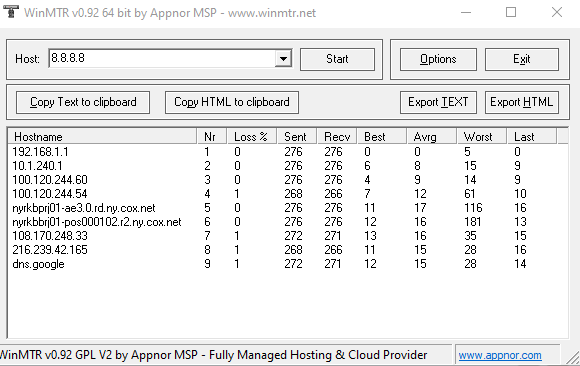
Task: Open the www.appnor.com link
Action: coord(500,355)
